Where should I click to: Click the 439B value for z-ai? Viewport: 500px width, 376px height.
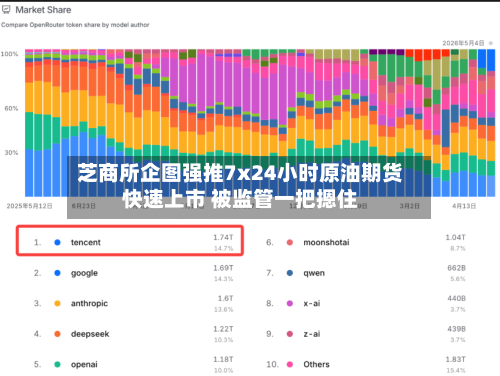pos(457,329)
